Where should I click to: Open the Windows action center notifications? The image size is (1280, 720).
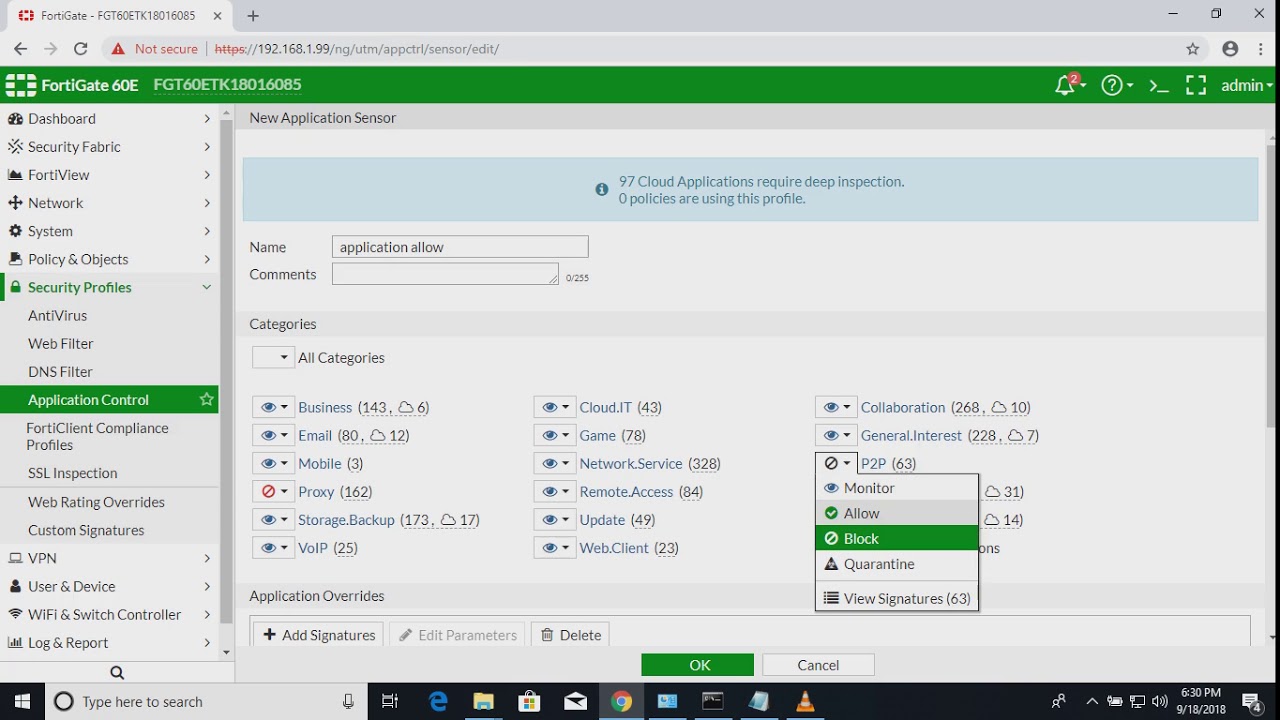point(1253,701)
